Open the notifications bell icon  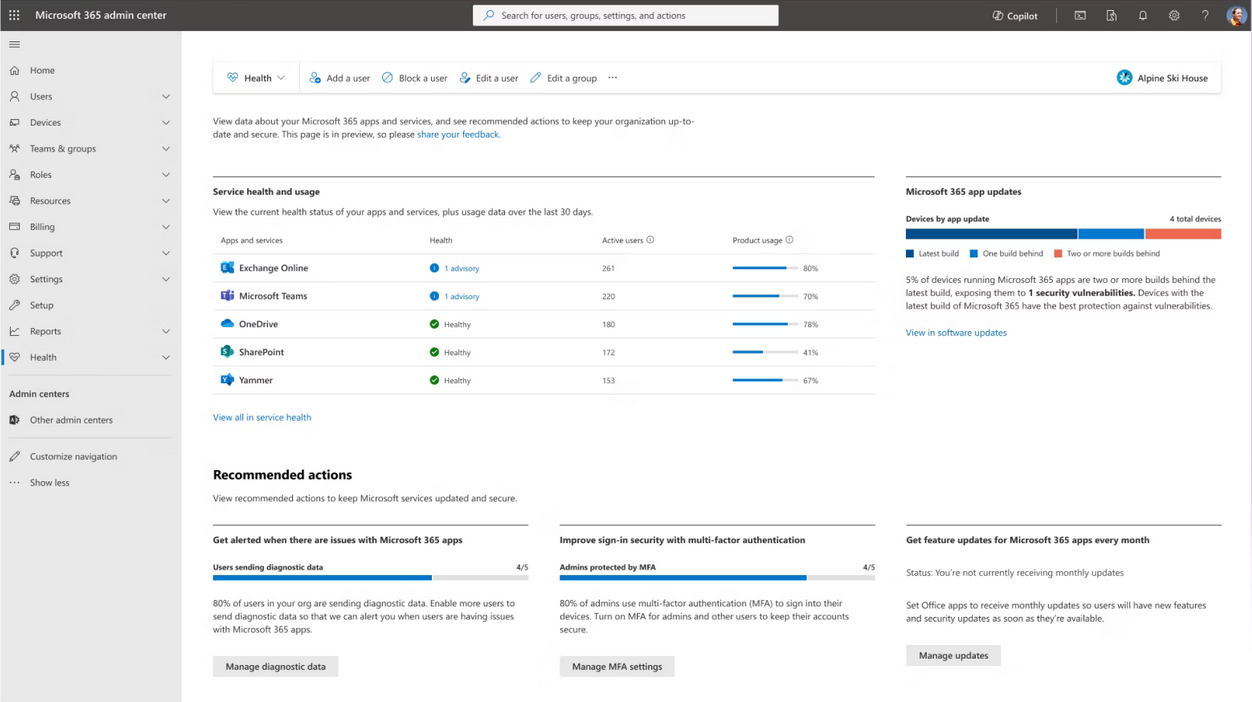tap(1143, 15)
